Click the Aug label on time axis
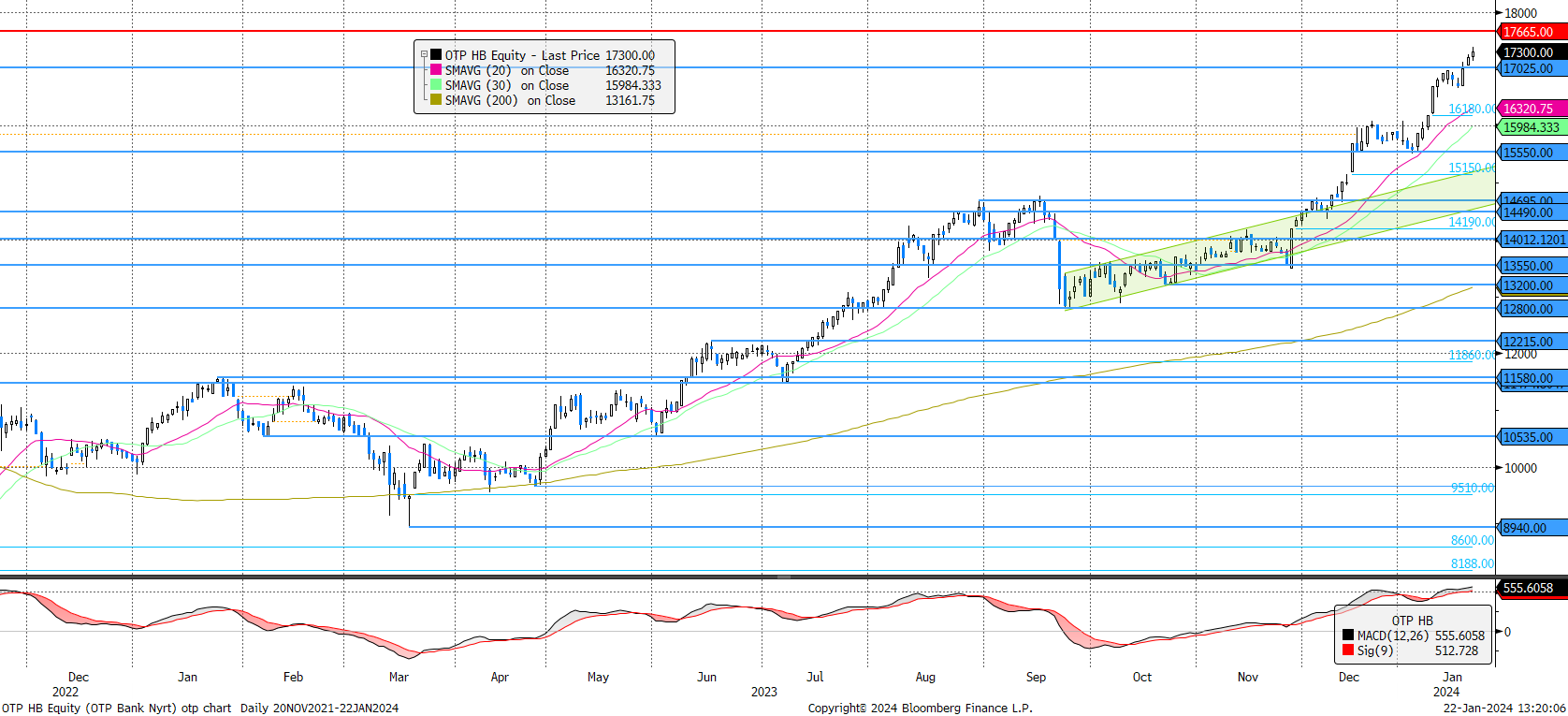The height and width of the screenshot is (716, 1568). tap(925, 677)
